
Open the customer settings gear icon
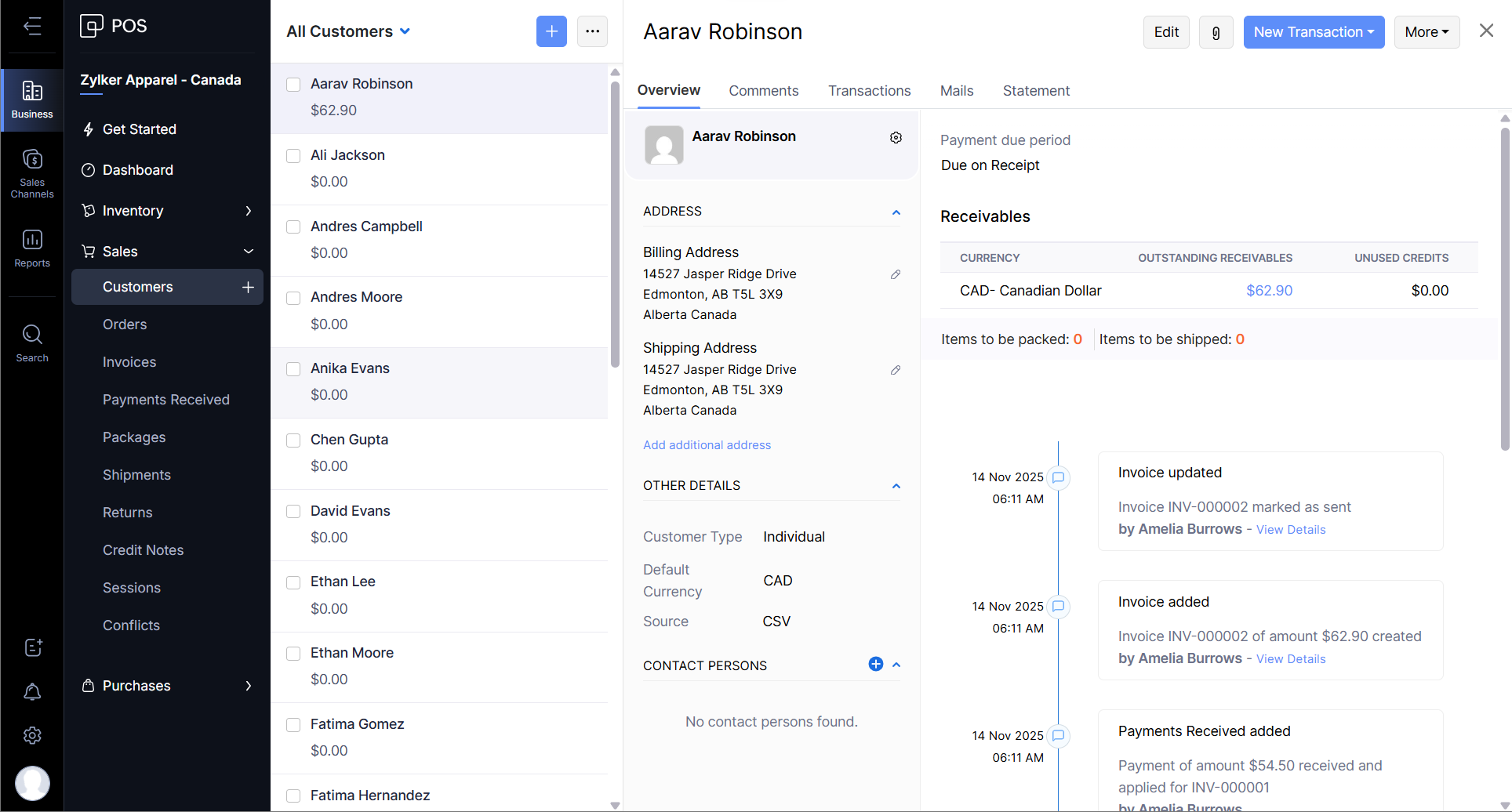(x=896, y=138)
